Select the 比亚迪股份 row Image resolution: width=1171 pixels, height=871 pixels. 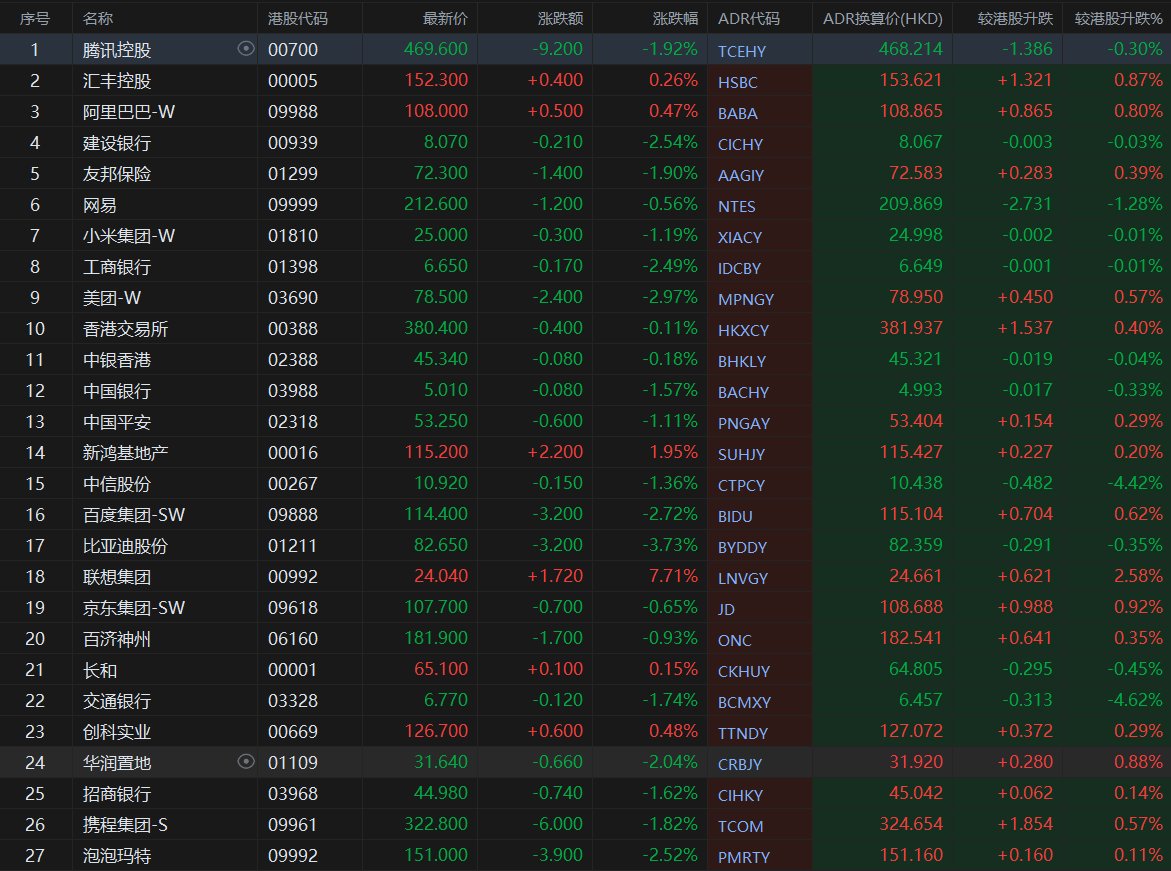coord(586,545)
